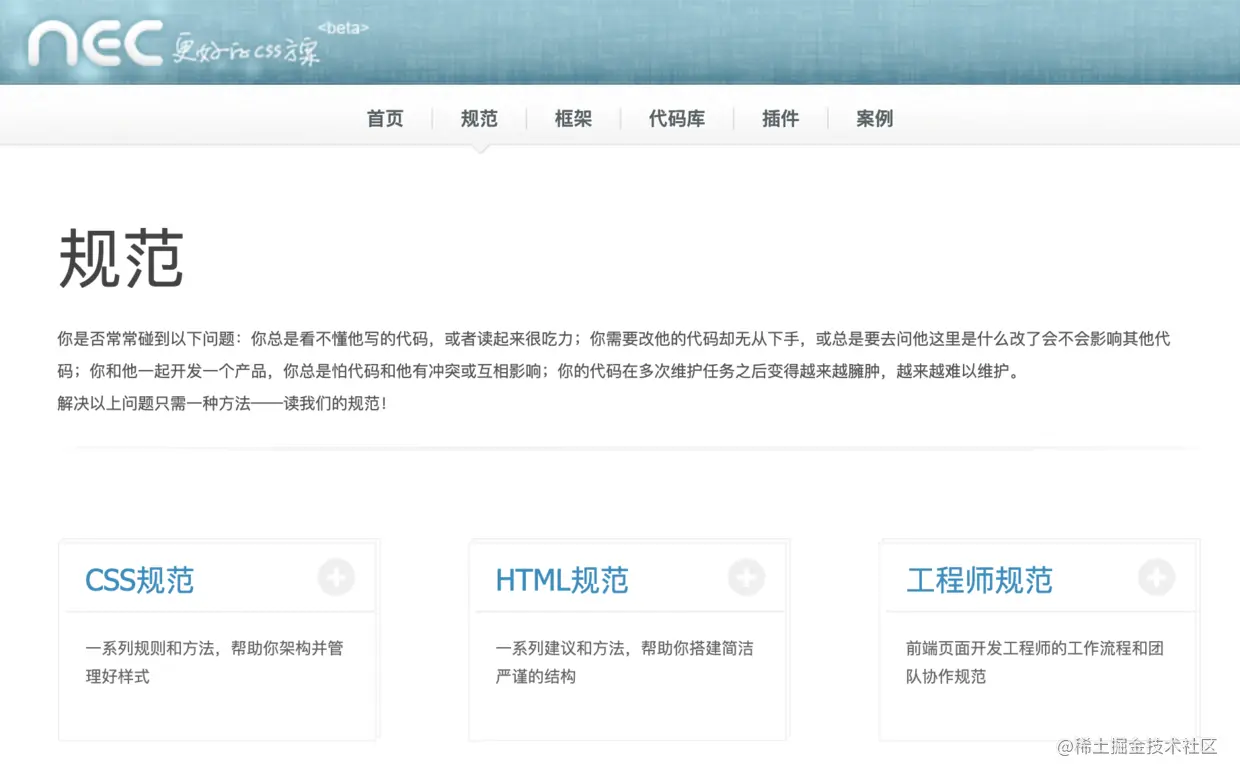The image size is (1240, 779).
Task: Open the plus icon on HTML规范 card
Action: [x=746, y=577]
